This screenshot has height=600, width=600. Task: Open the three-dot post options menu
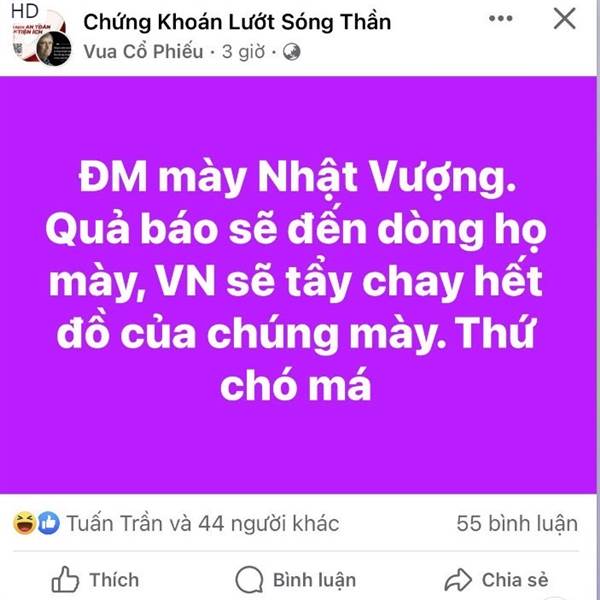point(501,18)
